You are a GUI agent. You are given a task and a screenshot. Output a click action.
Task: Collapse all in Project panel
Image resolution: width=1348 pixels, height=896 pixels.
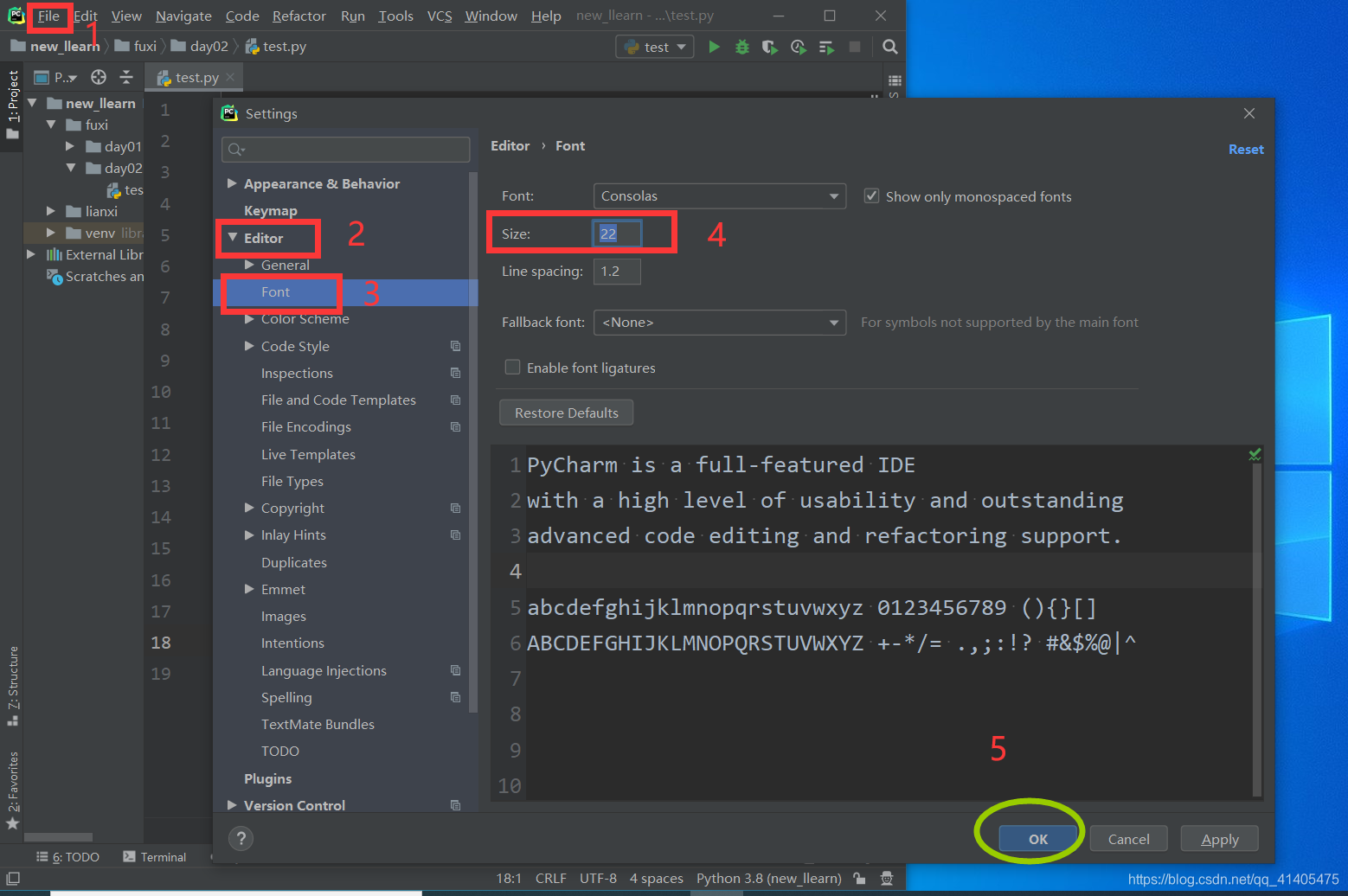point(126,77)
